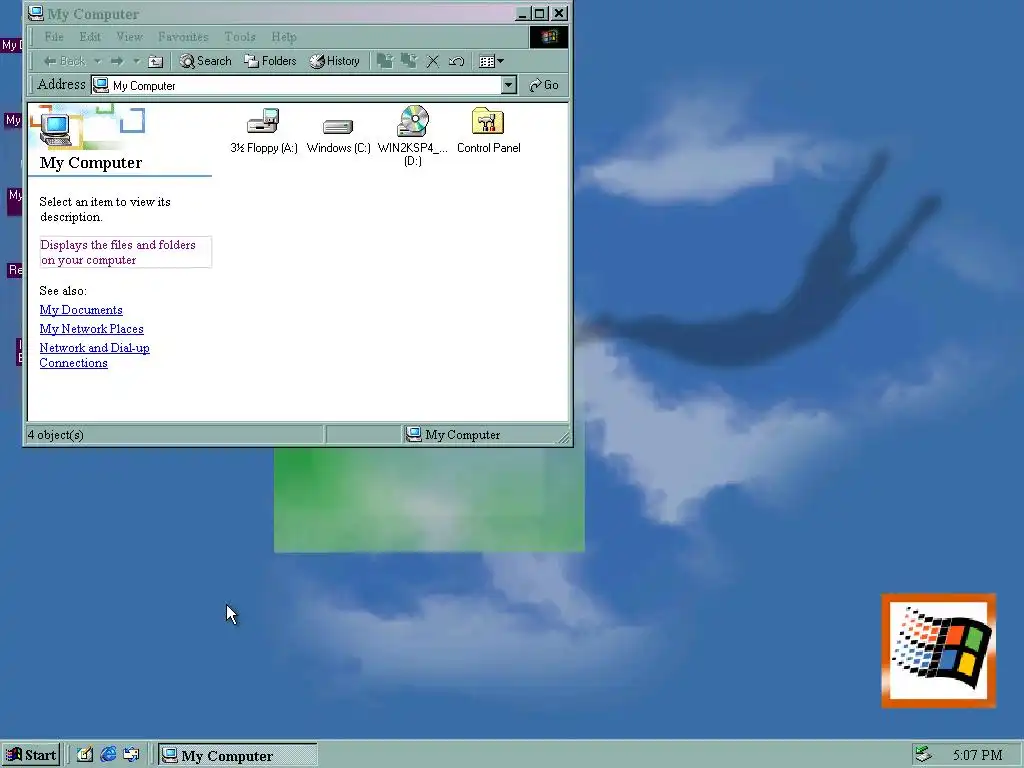Click the Forward arrow toolbar button
The image size is (1024, 768).
(x=117, y=61)
